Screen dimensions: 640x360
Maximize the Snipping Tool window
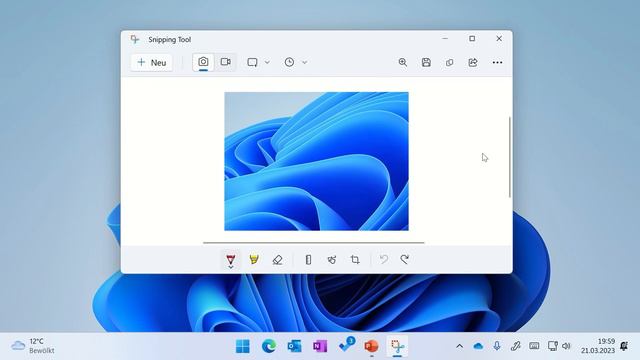click(472, 38)
